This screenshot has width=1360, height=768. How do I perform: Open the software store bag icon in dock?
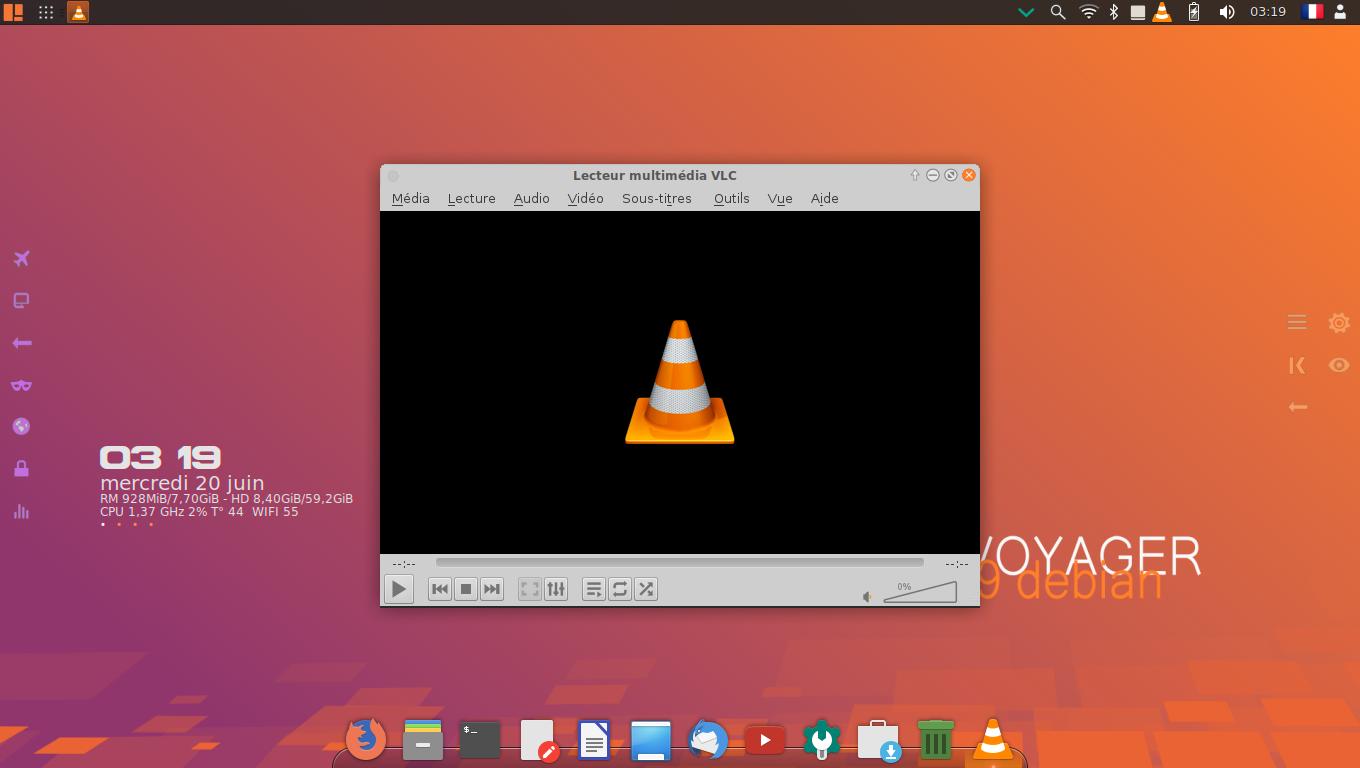click(x=879, y=741)
